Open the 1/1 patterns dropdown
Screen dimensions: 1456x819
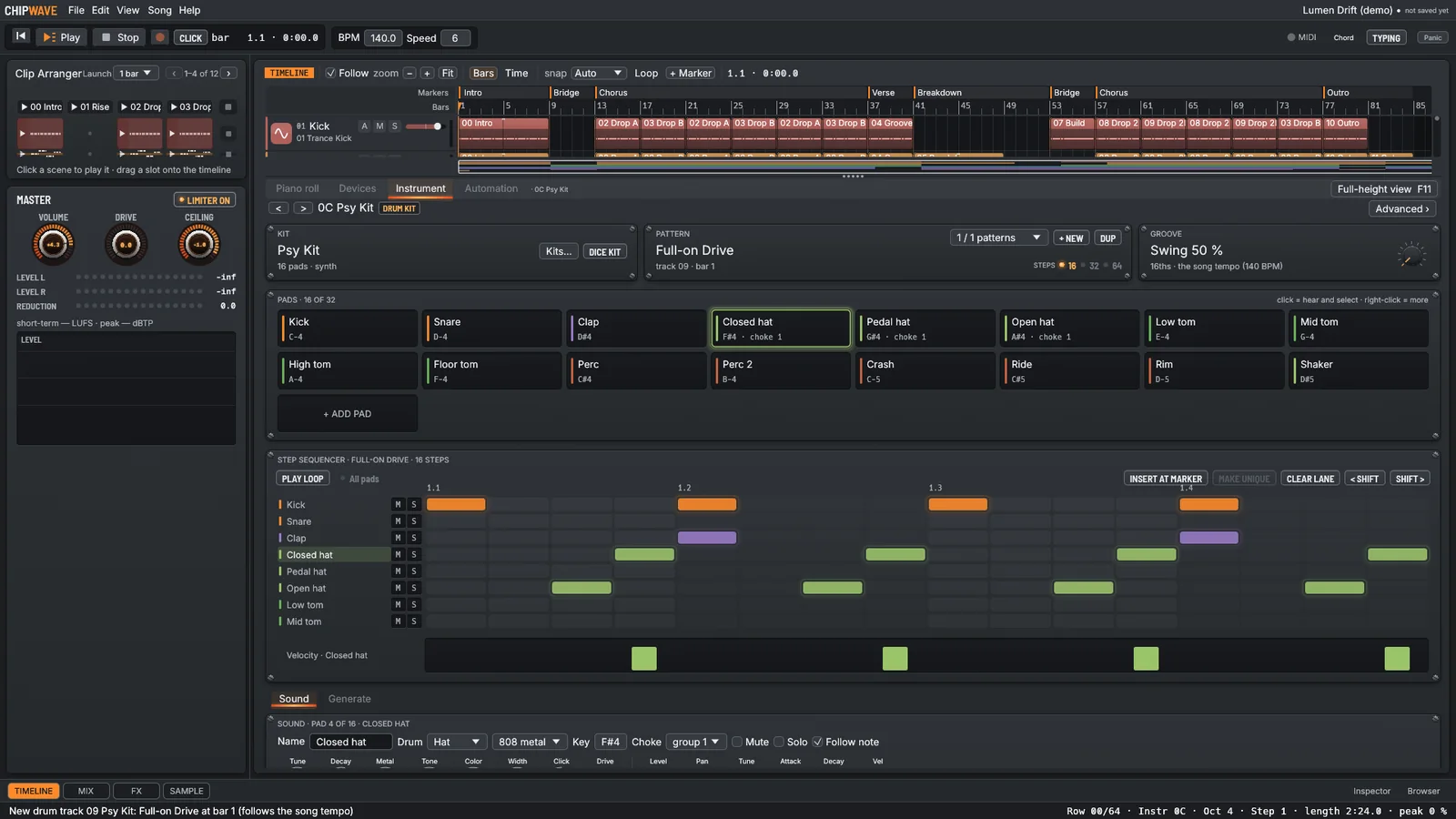pyautogui.click(x=998, y=238)
